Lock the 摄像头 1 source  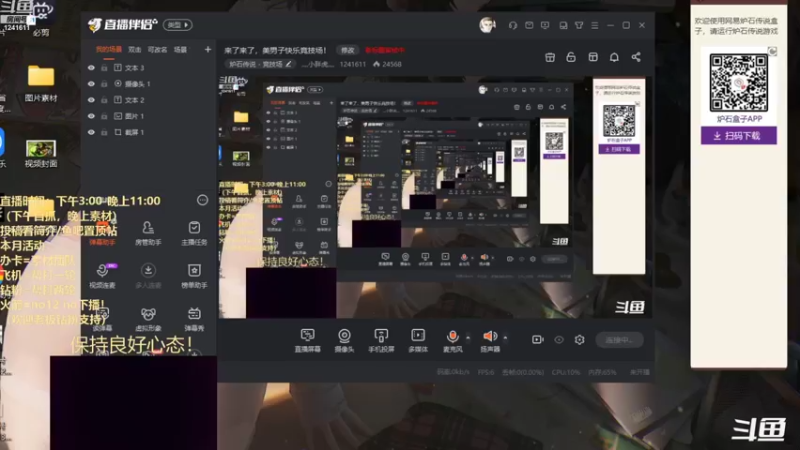104,84
